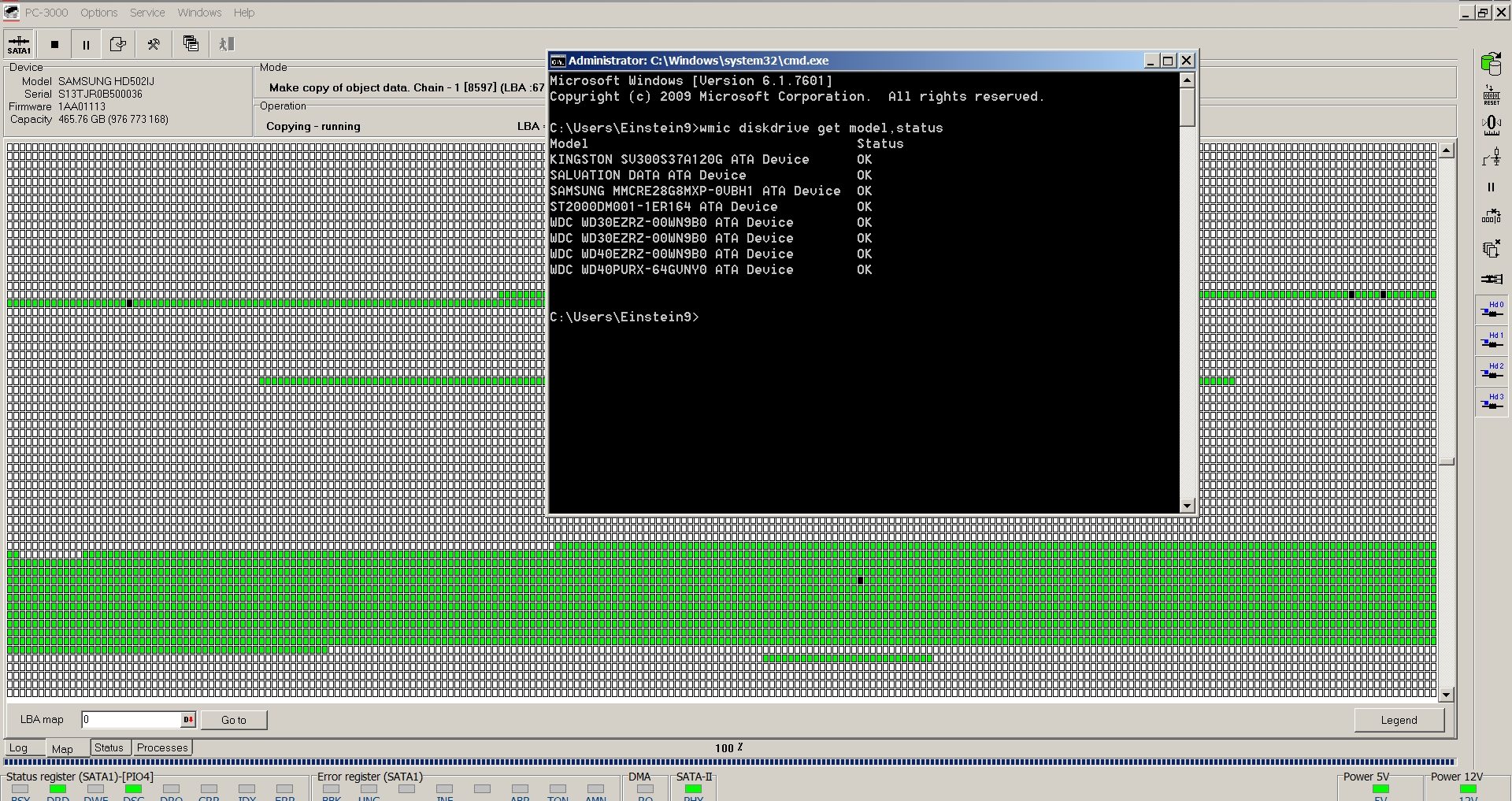This screenshot has width=1512, height=801.
Task: Click the cmd window scrollbar thumb
Action: 1188,107
